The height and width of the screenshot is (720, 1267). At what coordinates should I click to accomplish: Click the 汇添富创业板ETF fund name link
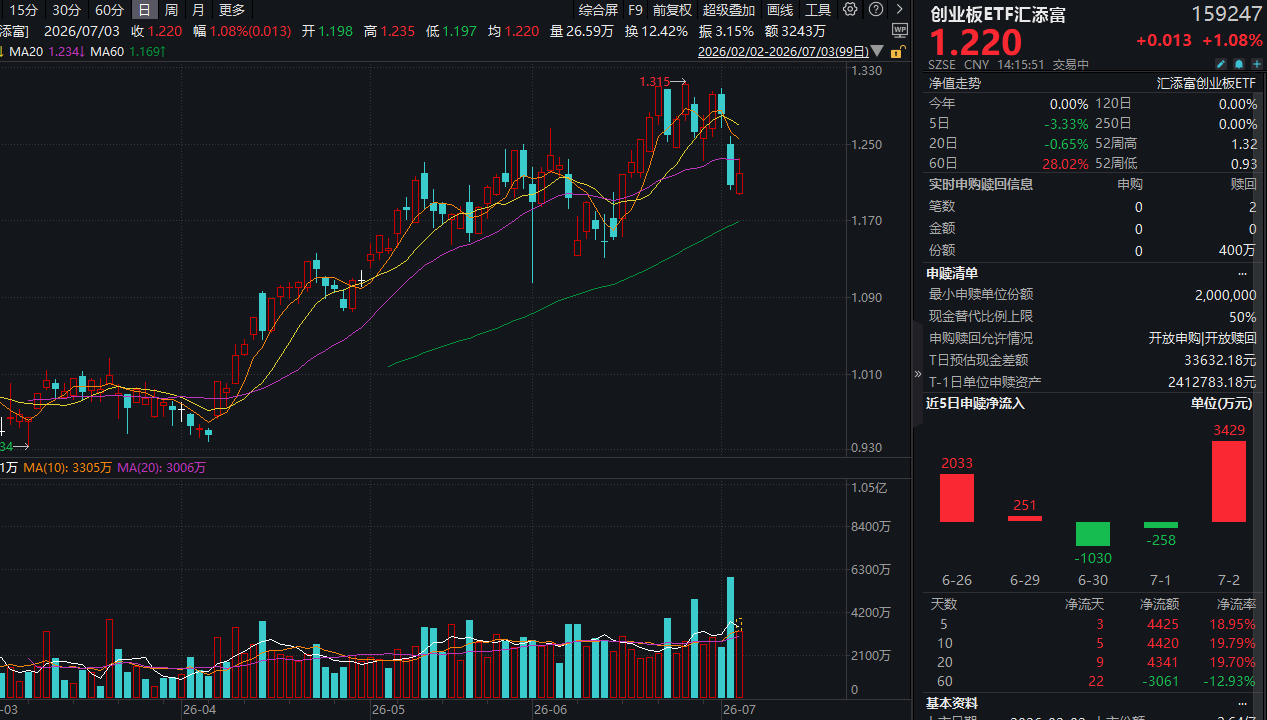[x=1206, y=83]
